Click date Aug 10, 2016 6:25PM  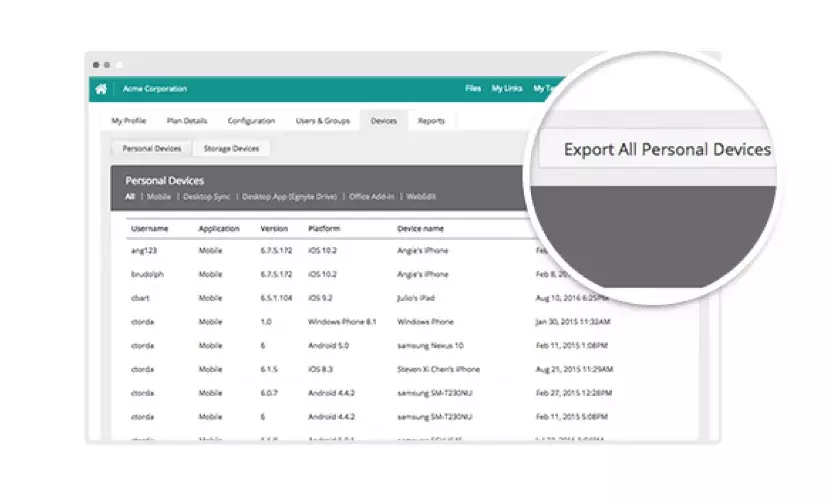pos(572,298)
